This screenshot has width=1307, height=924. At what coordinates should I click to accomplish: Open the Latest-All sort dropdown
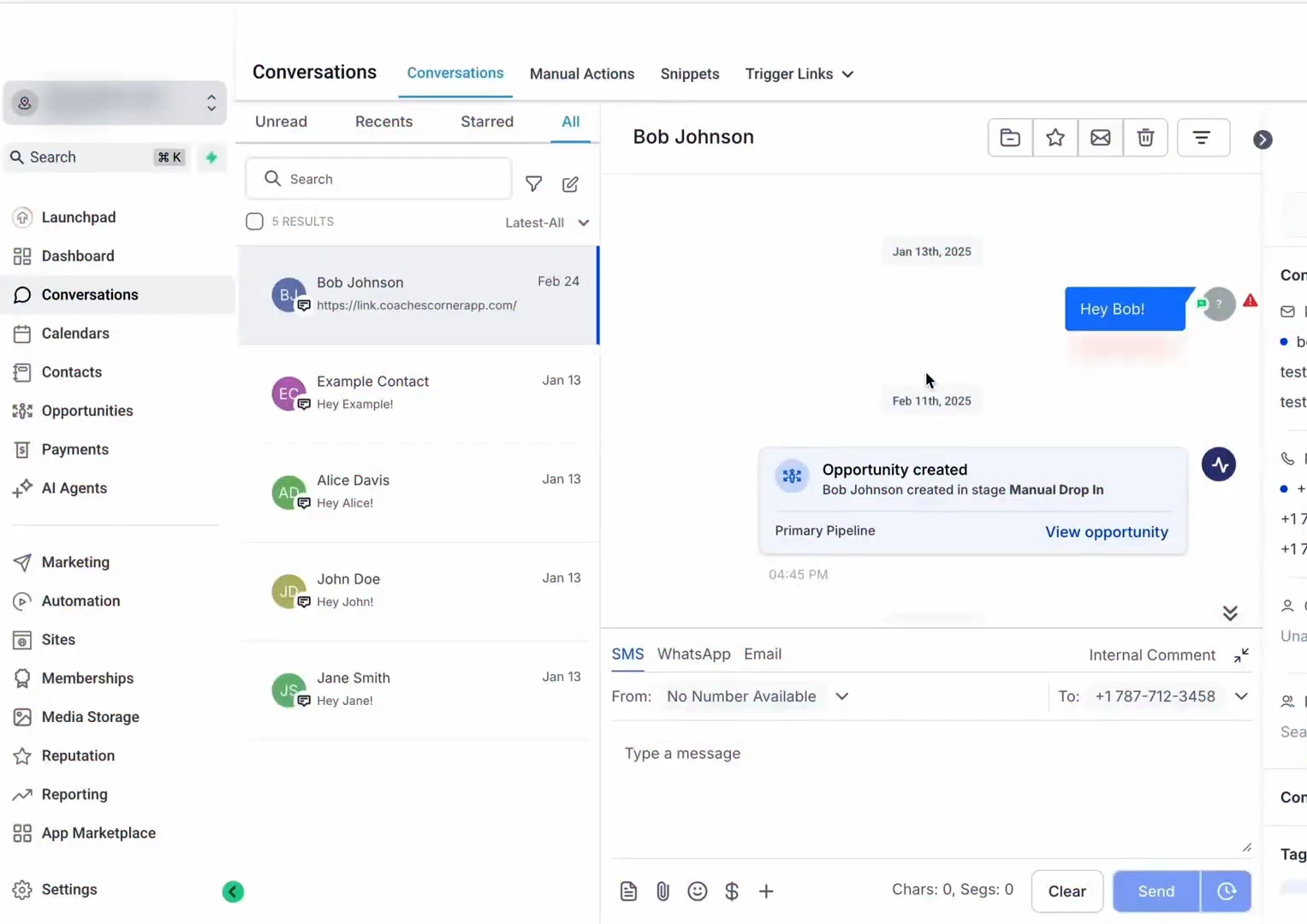click(547, 222)
